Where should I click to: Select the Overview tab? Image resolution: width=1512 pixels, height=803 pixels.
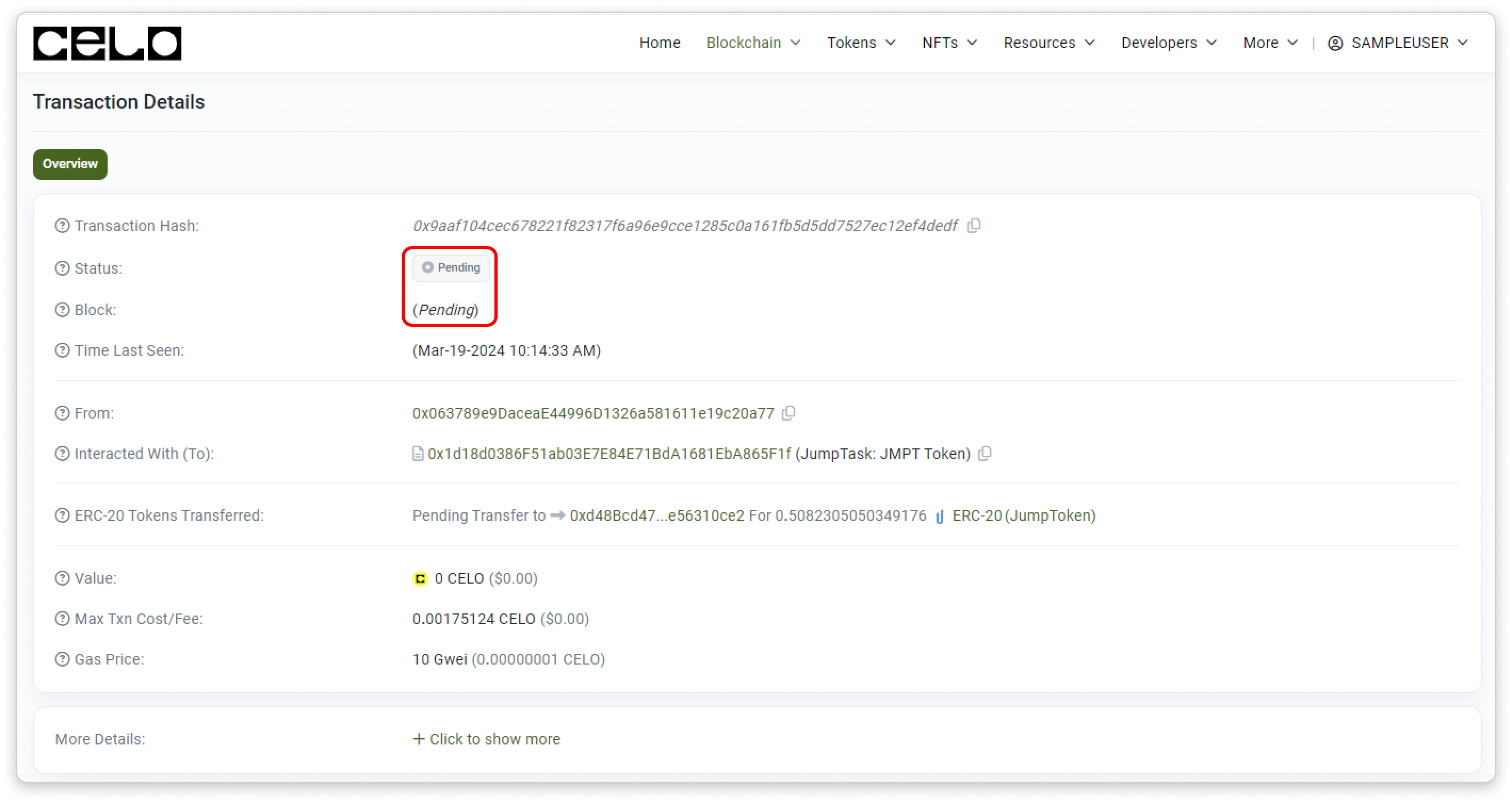[70, 164]
